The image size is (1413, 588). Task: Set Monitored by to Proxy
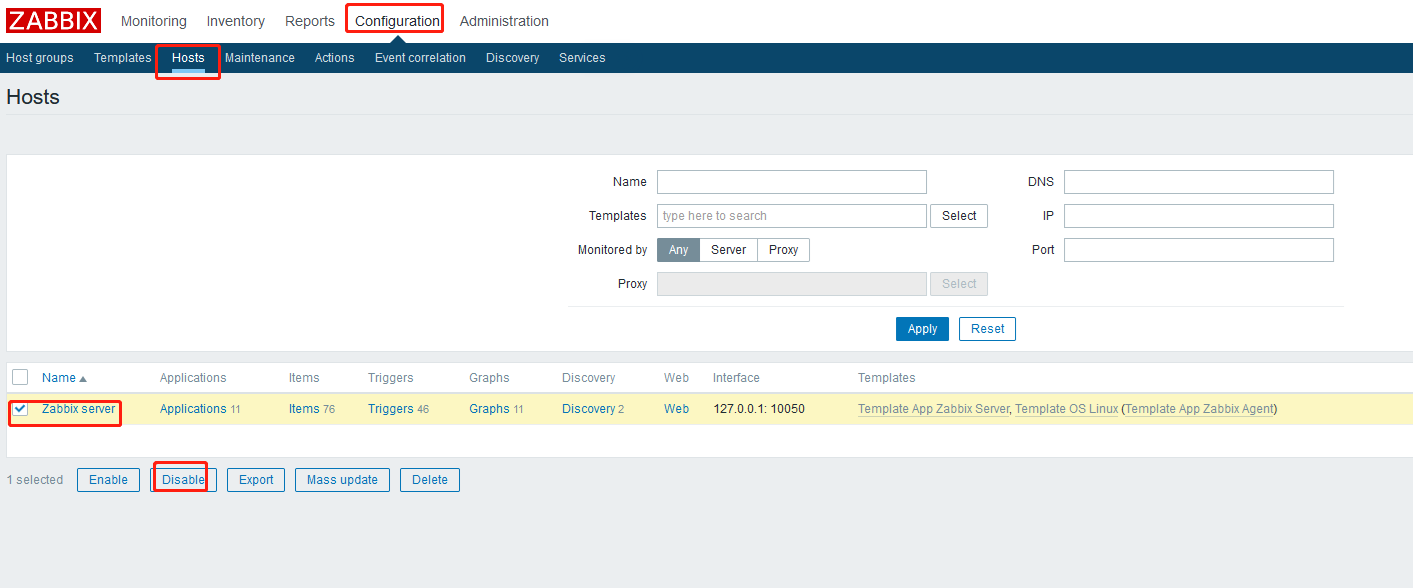(x=784, y=250)
